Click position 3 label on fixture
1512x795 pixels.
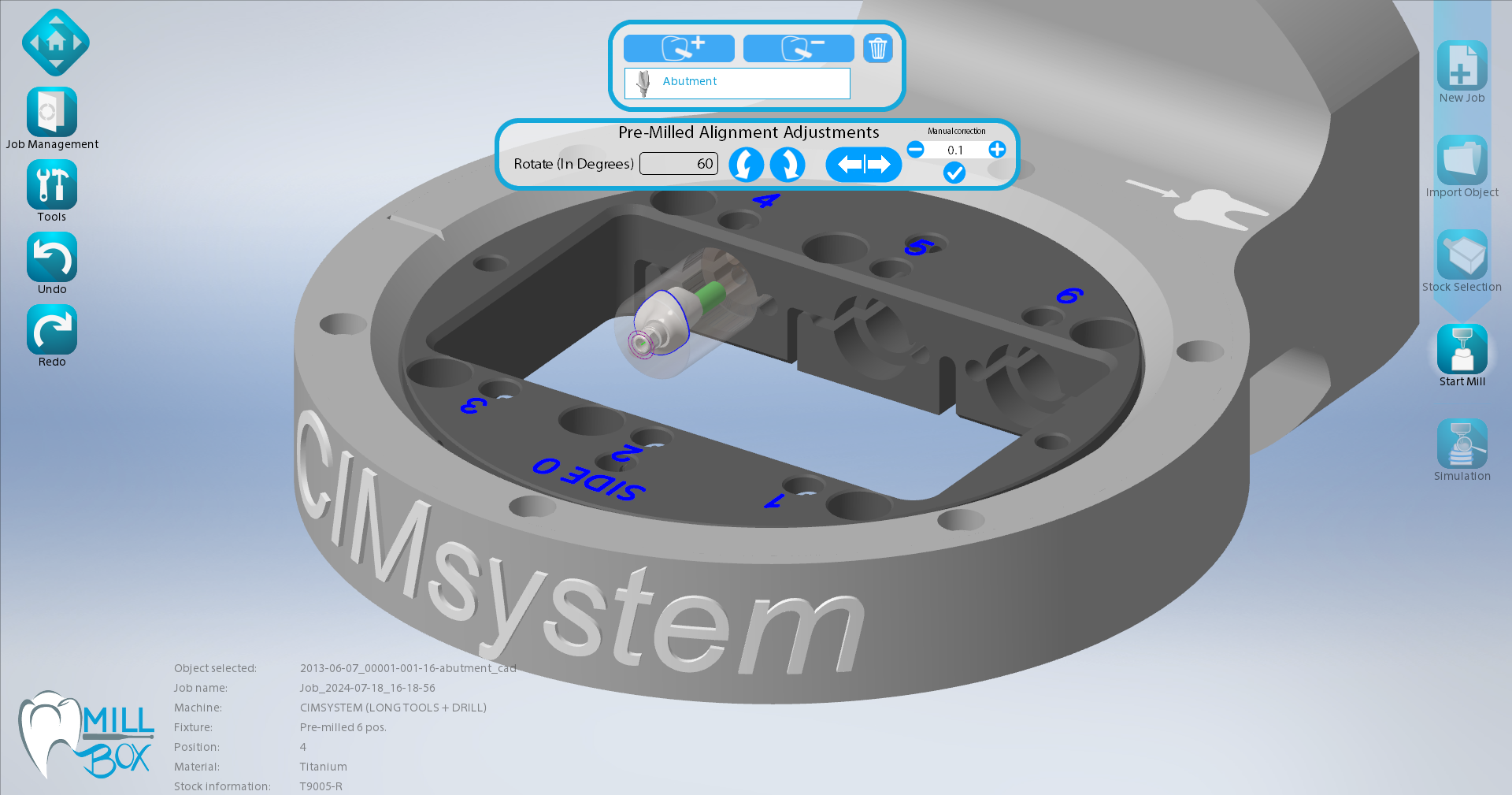(473, 406)
